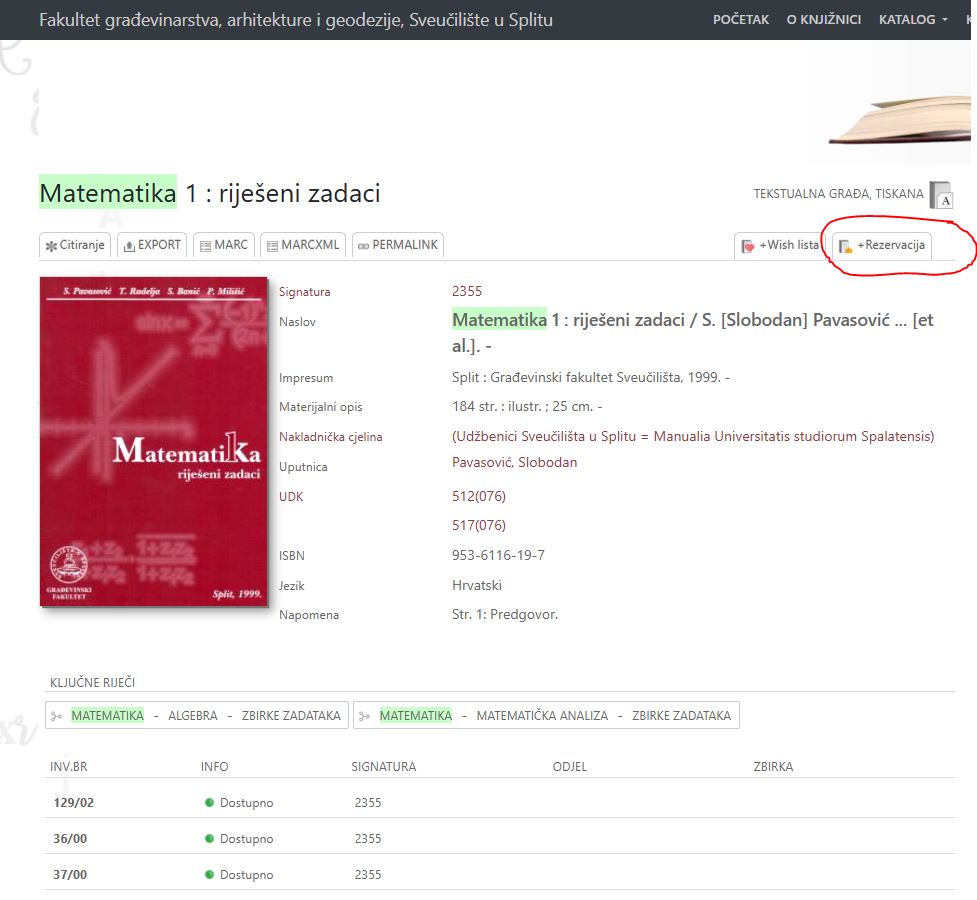Click the Citiranje citation button

click(75, 245)
